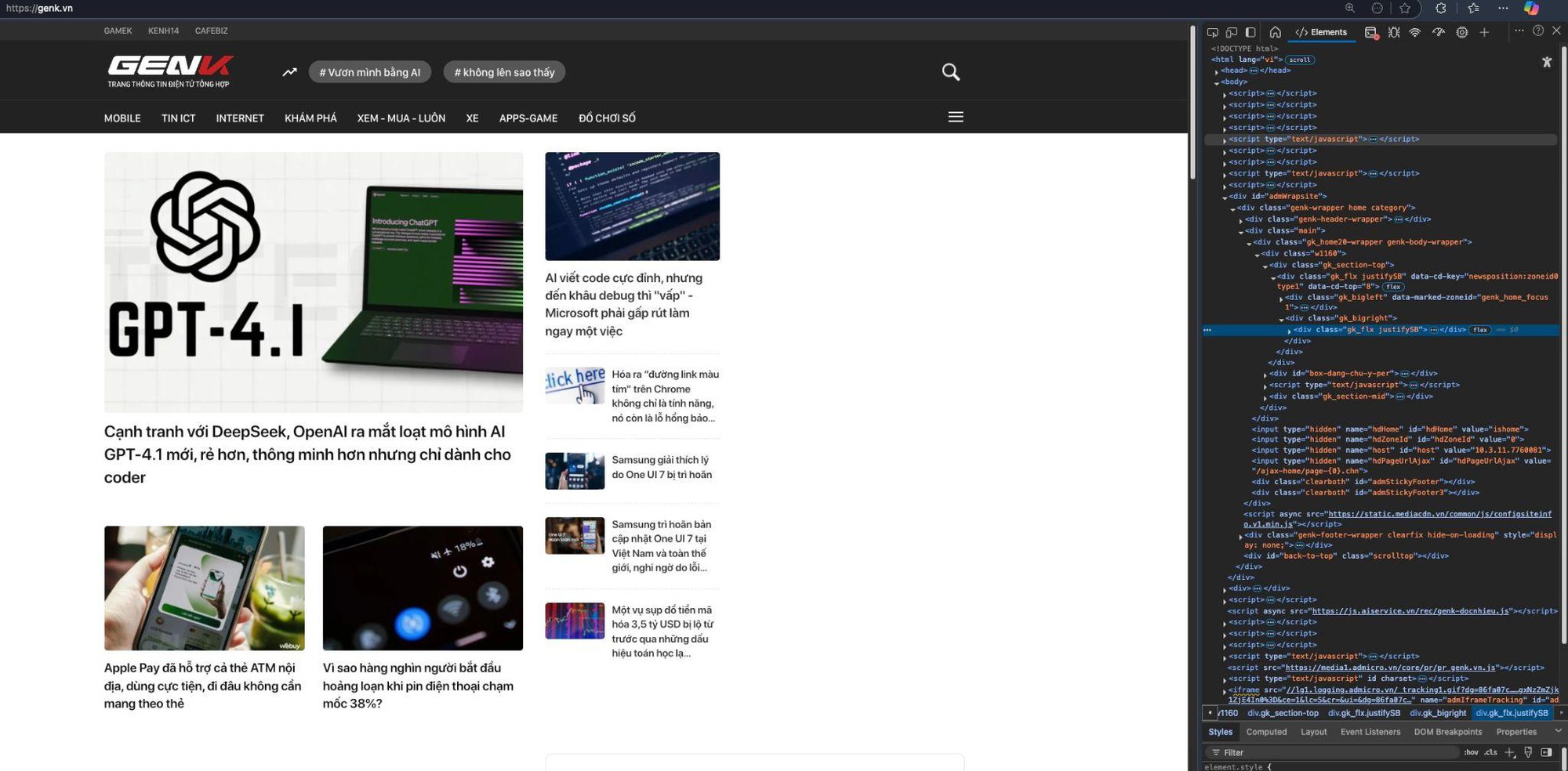The image size is (1568, 771).
Task: Open the browser Settings and more ellipsis
Action: [x=1503, y=8]
